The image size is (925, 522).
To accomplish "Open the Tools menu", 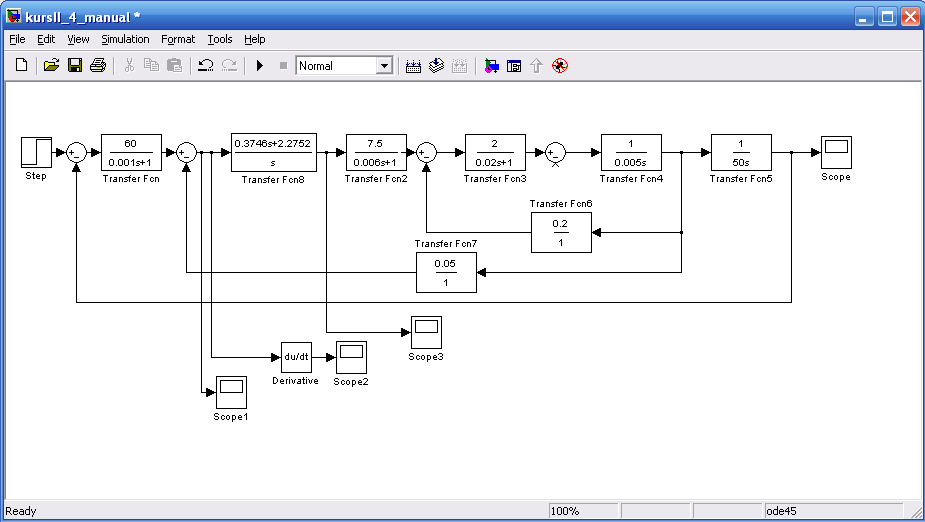I will click(219, 39).
